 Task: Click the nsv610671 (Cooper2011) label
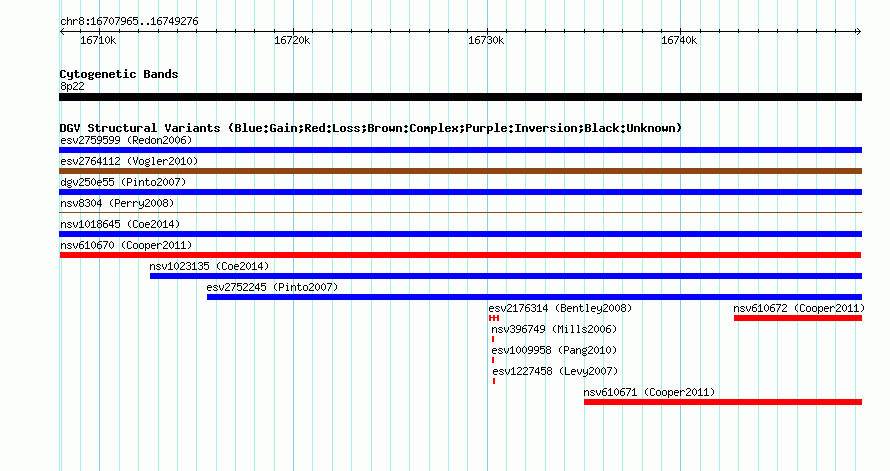649,392
